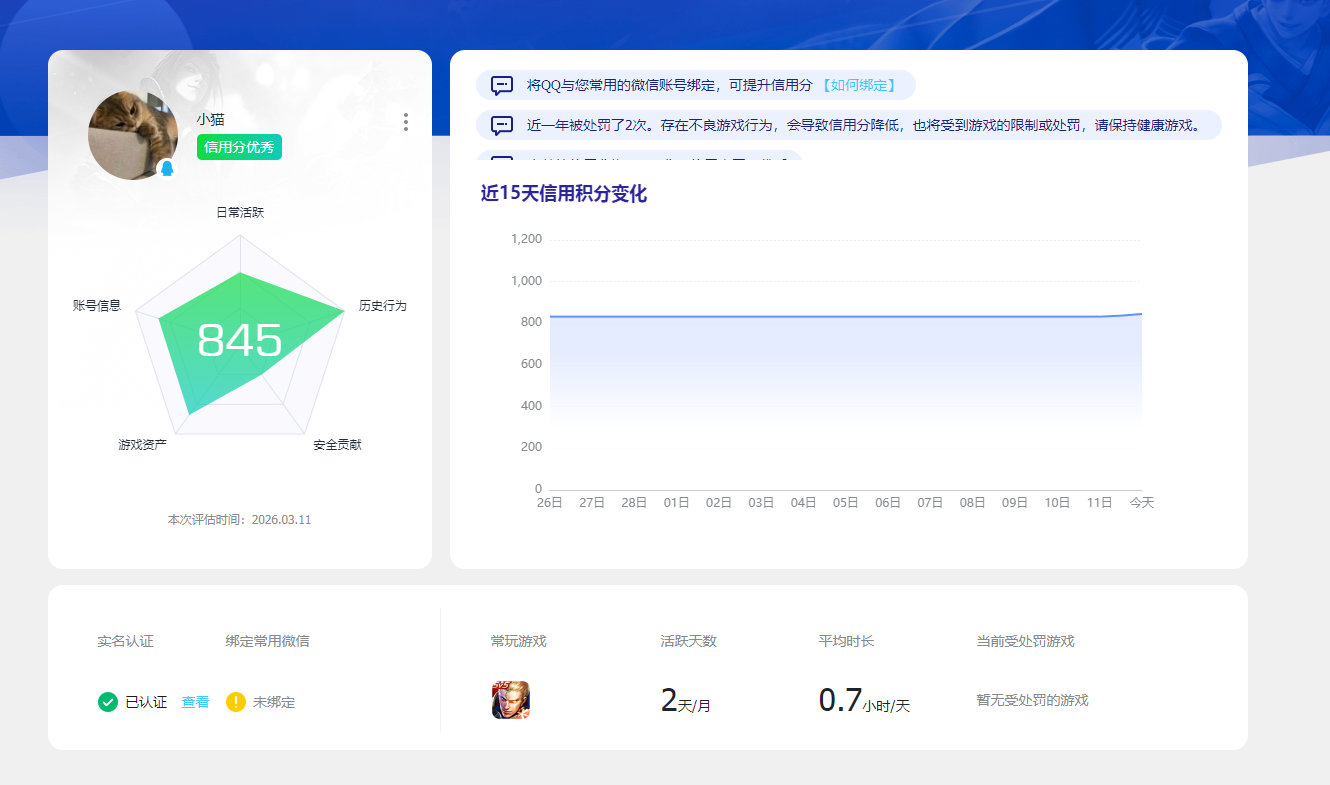Click the 今天 label on the chart axis

1141,503
